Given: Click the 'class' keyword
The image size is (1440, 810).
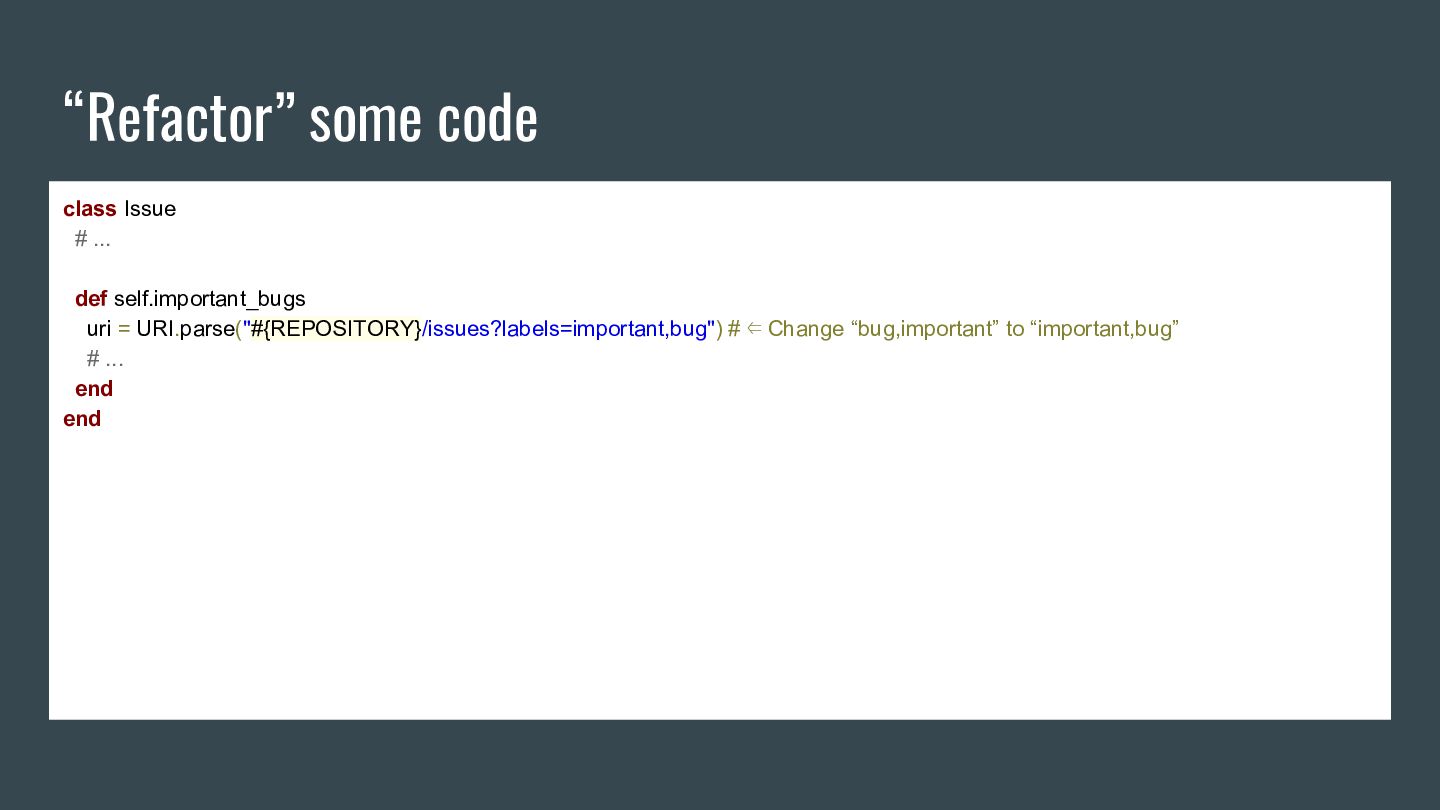Looking at the screenshot, I should 90,209.
